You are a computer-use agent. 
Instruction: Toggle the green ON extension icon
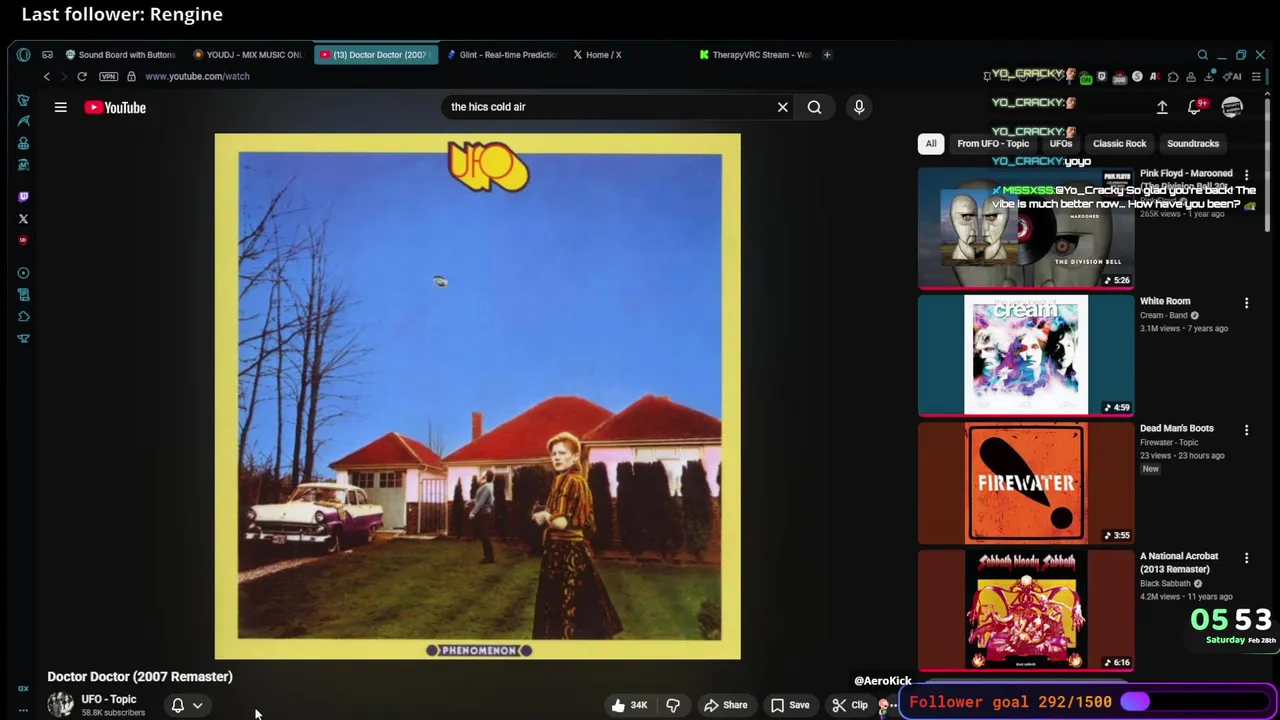1086,77
